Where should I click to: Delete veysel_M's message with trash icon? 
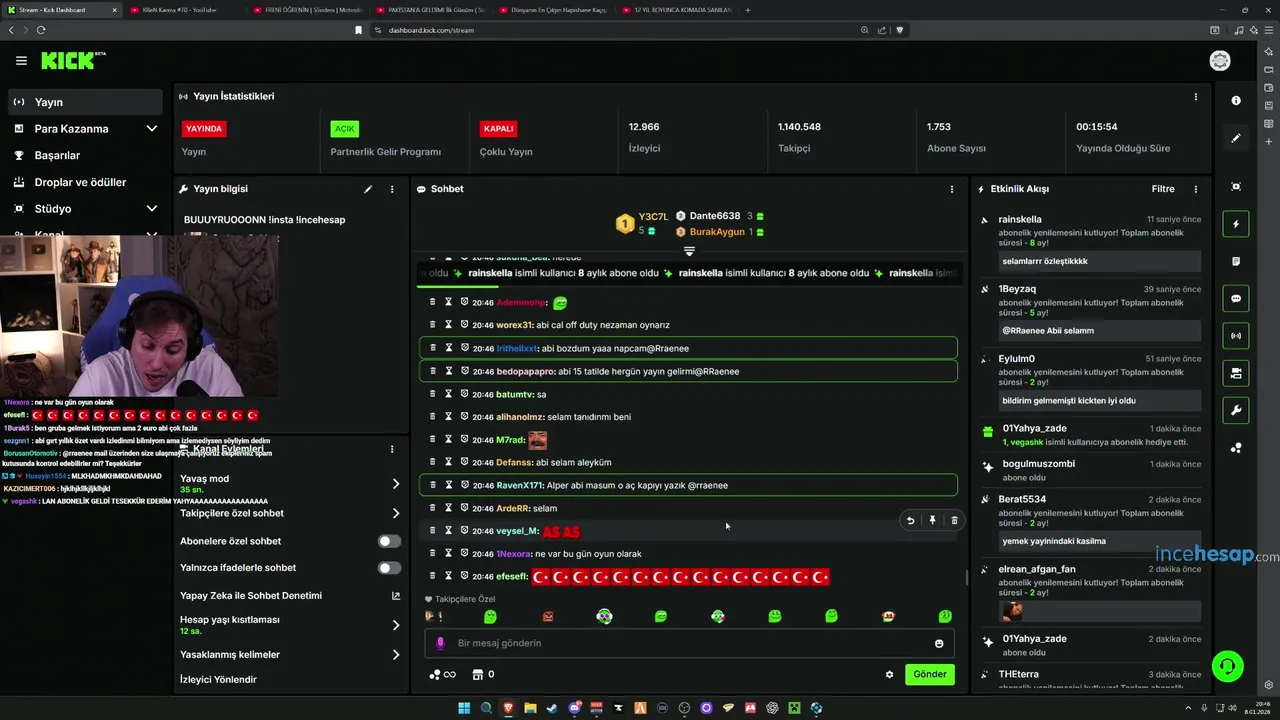click(x=954, y=520)
